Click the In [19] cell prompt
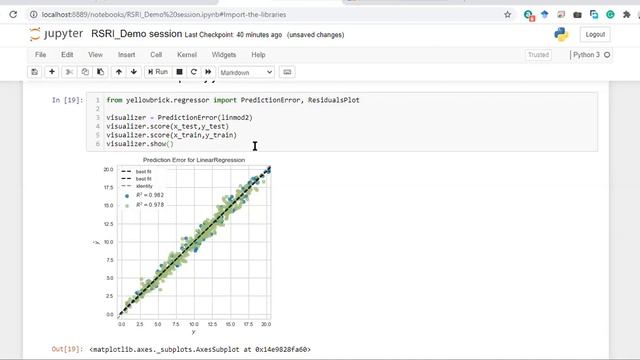 [x=67, y=100]
